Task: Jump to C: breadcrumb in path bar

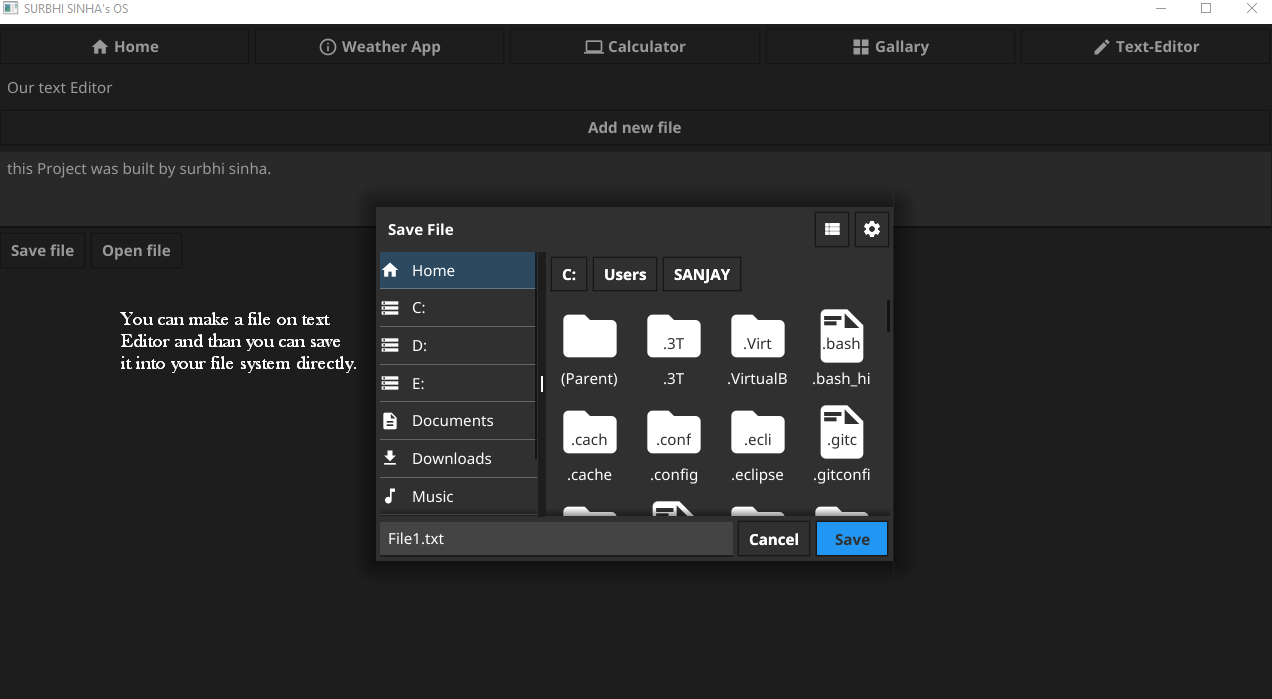Action: (x=568, y=274)
